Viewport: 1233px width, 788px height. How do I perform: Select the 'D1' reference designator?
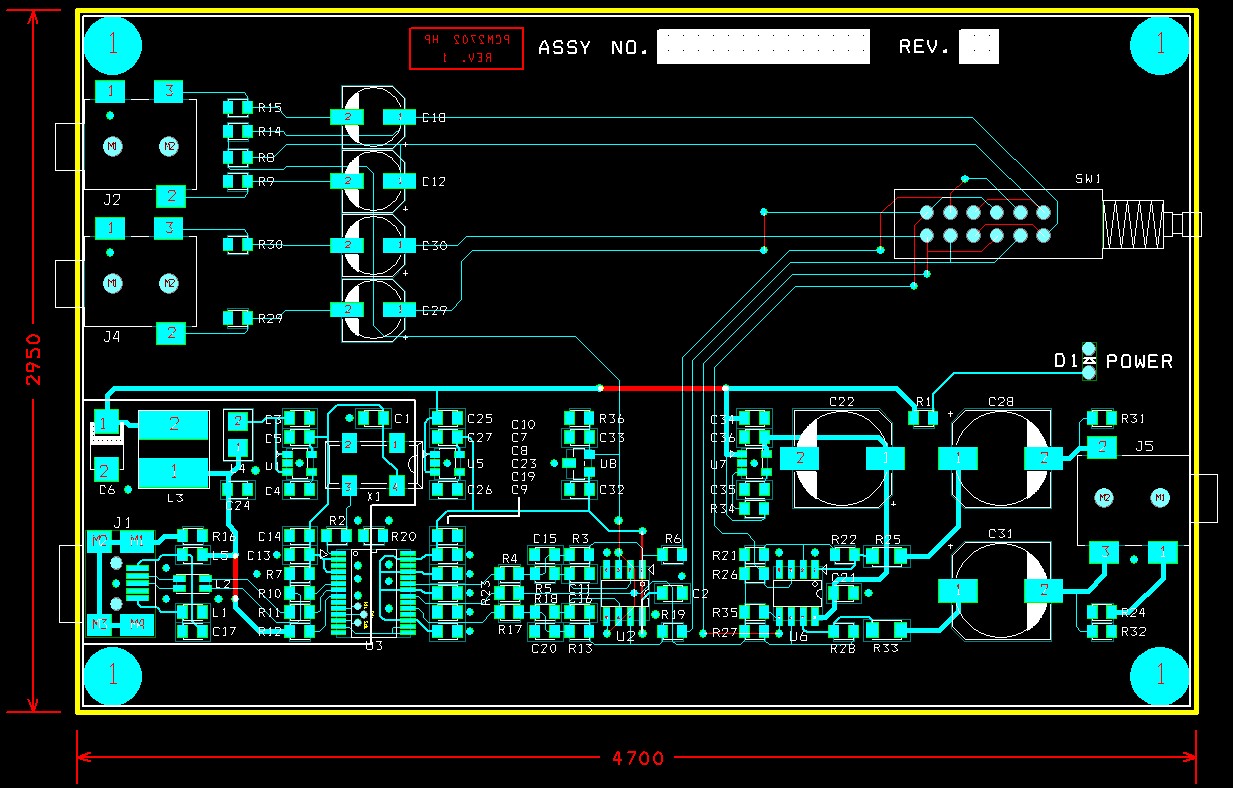[x=1065, y=361]
